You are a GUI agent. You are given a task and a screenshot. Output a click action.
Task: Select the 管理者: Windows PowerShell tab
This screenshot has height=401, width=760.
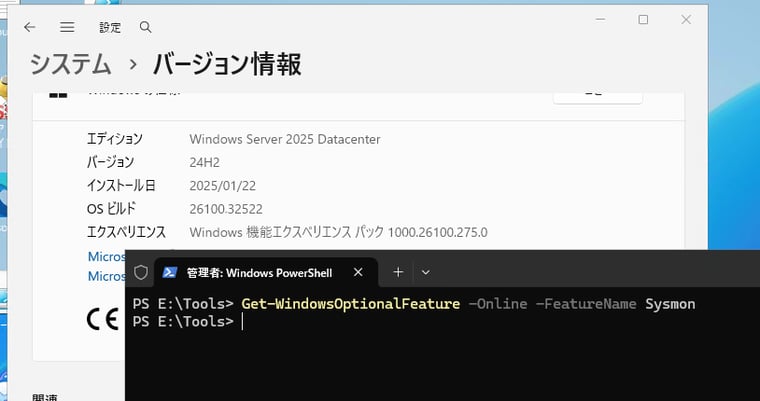(266, 273)
